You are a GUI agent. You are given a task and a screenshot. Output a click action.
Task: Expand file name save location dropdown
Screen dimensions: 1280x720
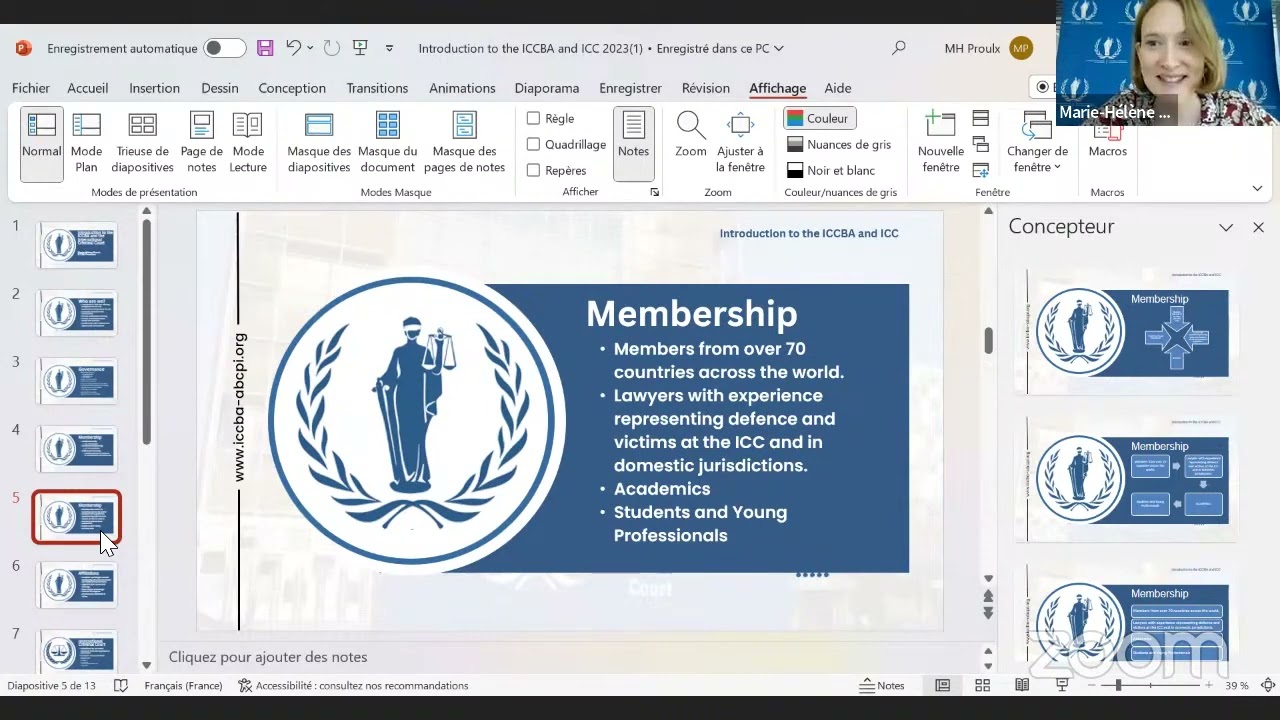pos(779,48)
